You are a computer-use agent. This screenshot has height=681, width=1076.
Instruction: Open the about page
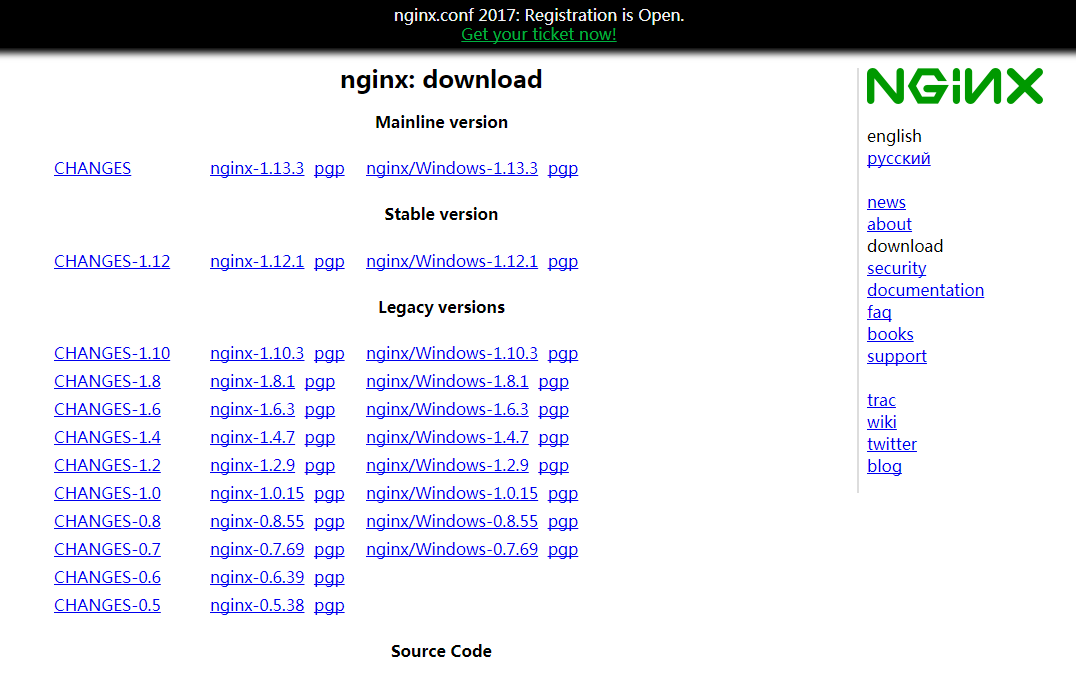889,225
